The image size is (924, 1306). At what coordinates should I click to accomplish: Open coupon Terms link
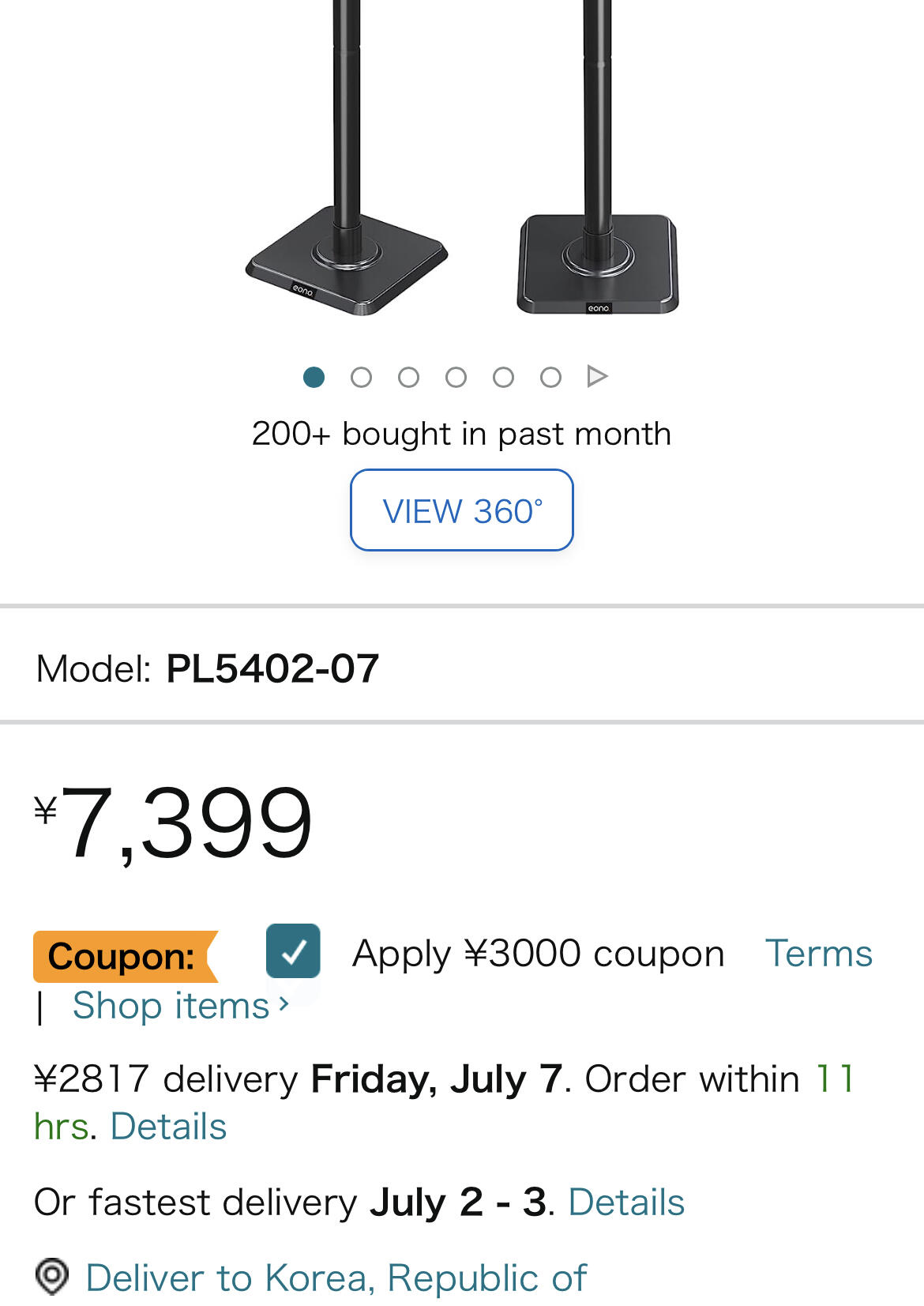coord(818,954)
